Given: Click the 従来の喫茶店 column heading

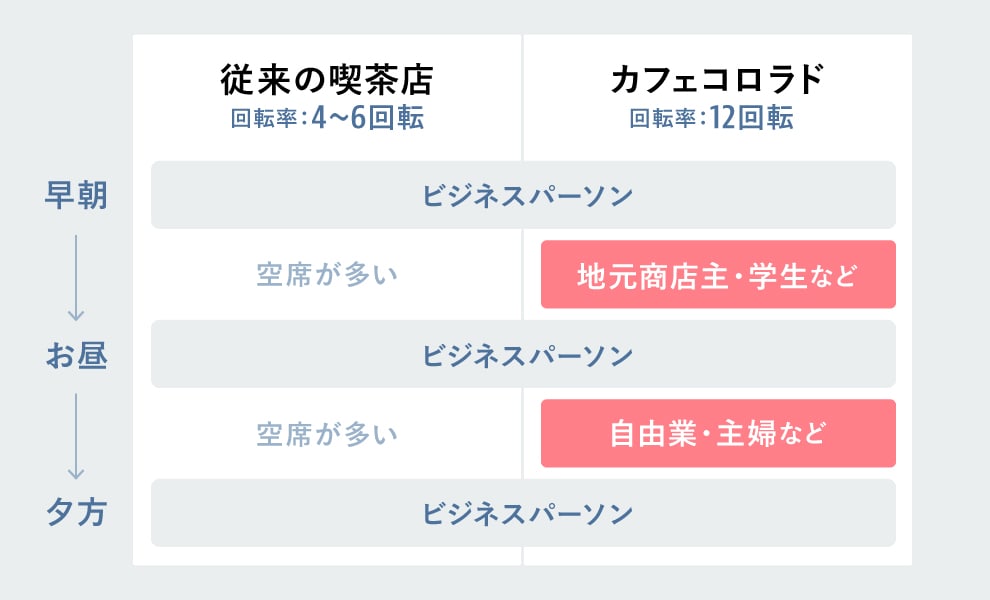Looking at the screenshot, I should pos(327,82).
